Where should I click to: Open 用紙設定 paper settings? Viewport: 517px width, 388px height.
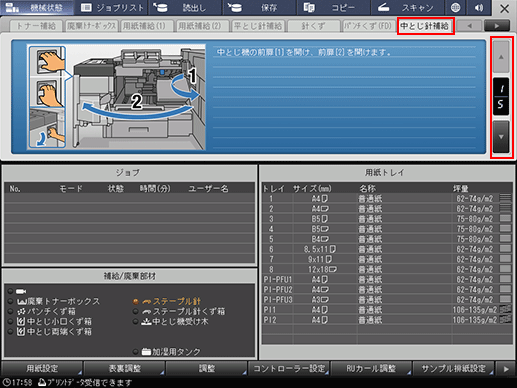(42, 368)
